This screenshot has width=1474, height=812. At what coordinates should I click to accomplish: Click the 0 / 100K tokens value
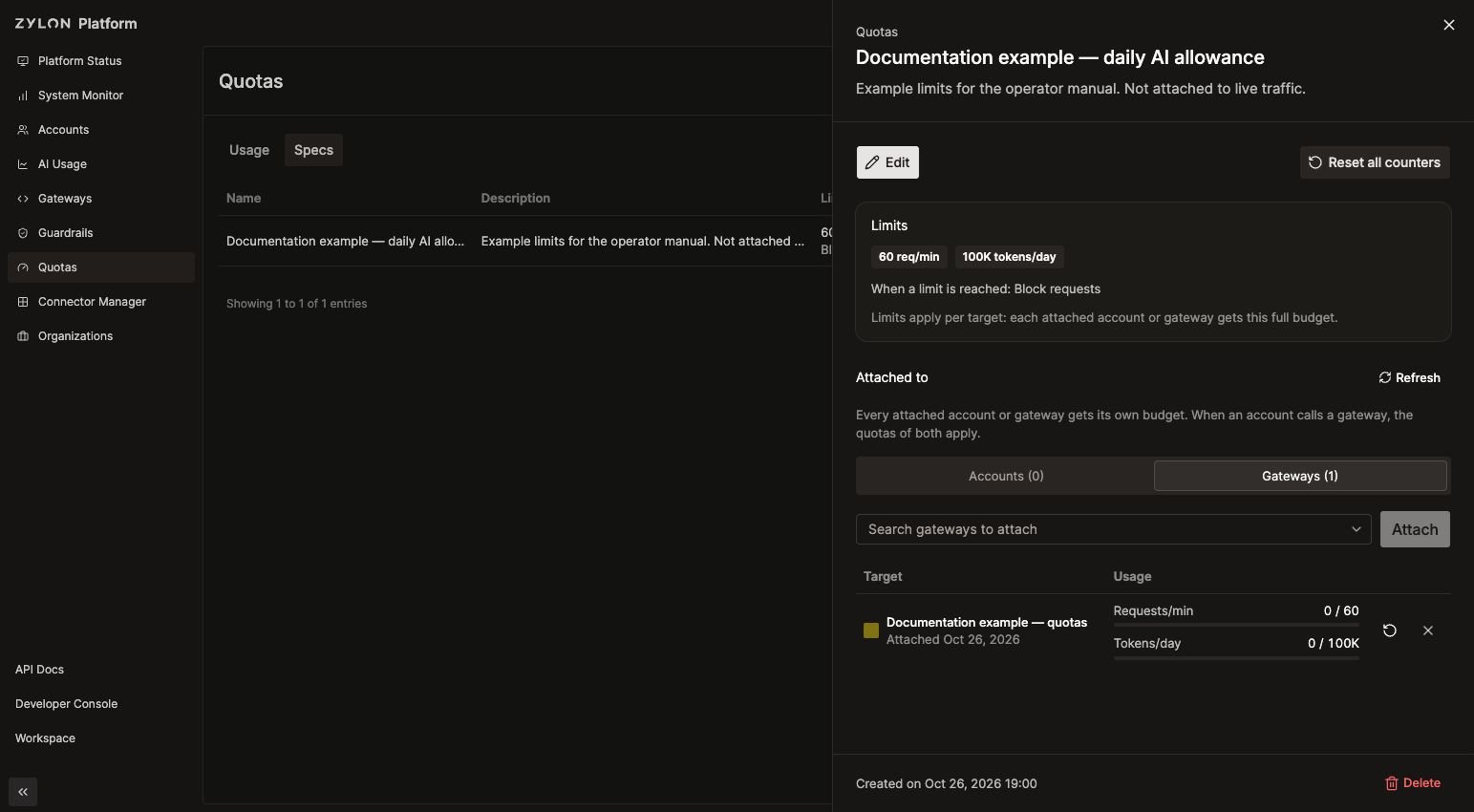pos(1334,643)
